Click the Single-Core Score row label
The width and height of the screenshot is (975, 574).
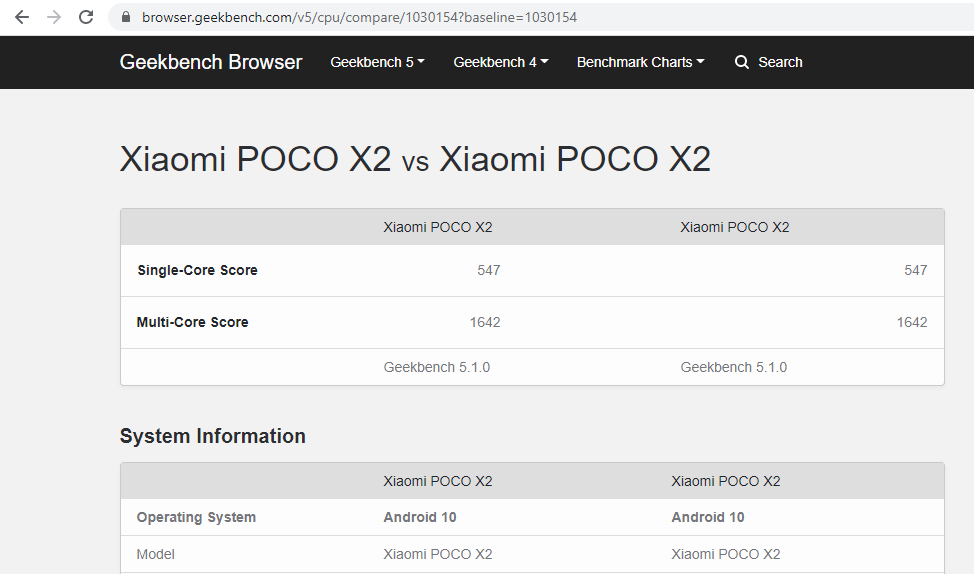[x=197, y=270]
